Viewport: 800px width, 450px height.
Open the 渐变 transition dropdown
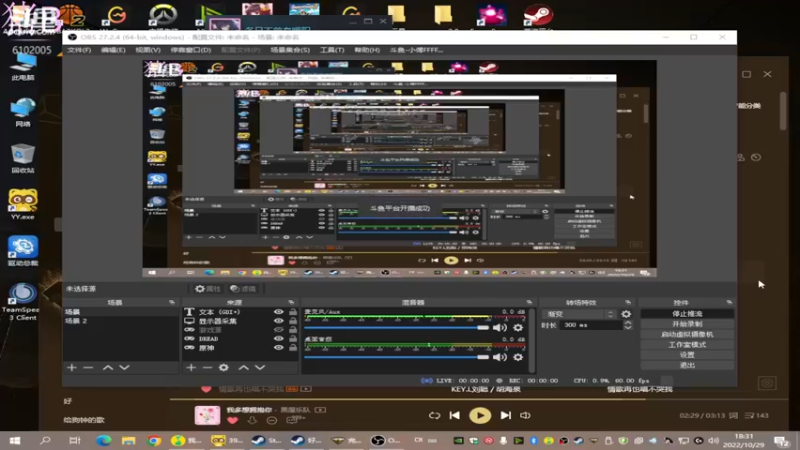pos(581,314)
